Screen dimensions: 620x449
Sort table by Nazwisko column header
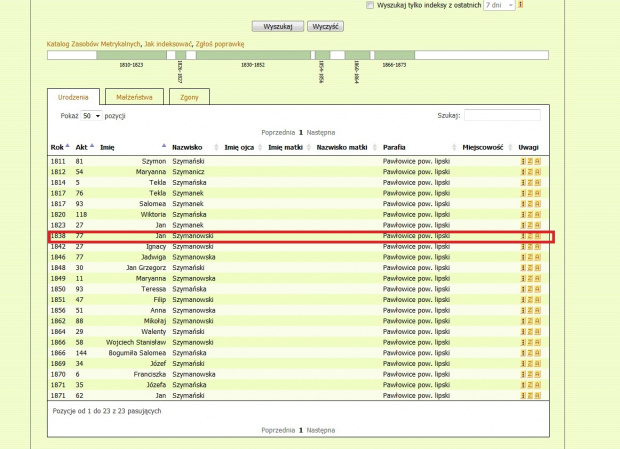(x=187, y=147)
